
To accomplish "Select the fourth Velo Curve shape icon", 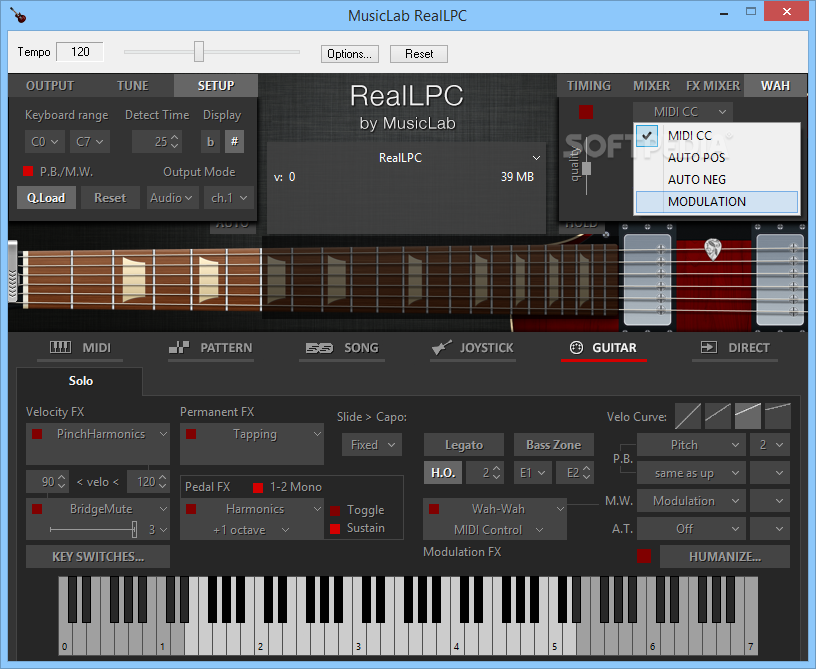I will click(778, 416).
